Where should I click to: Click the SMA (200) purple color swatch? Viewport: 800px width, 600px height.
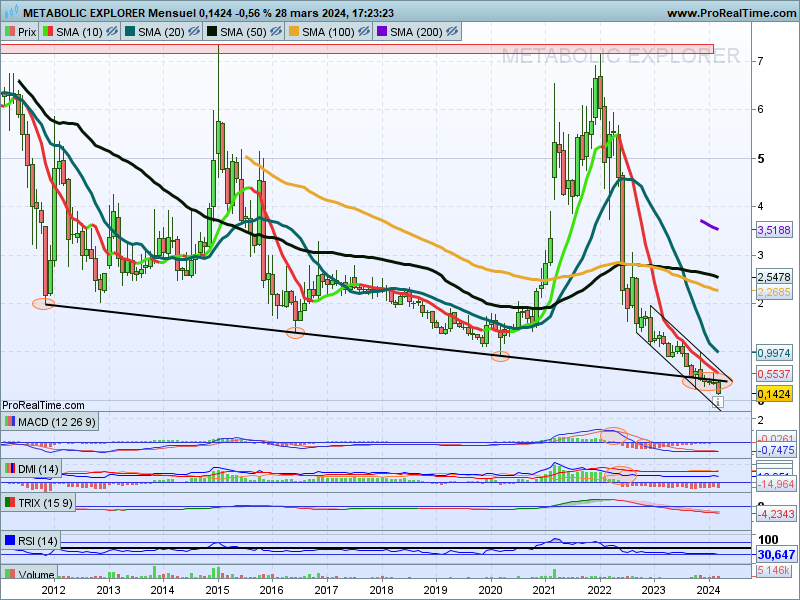click(x=382, y=32)
